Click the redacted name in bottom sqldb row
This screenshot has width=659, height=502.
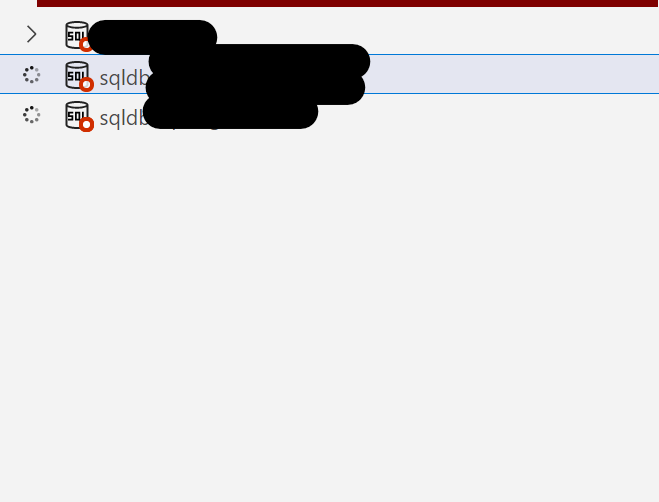[x=231, y=112]
